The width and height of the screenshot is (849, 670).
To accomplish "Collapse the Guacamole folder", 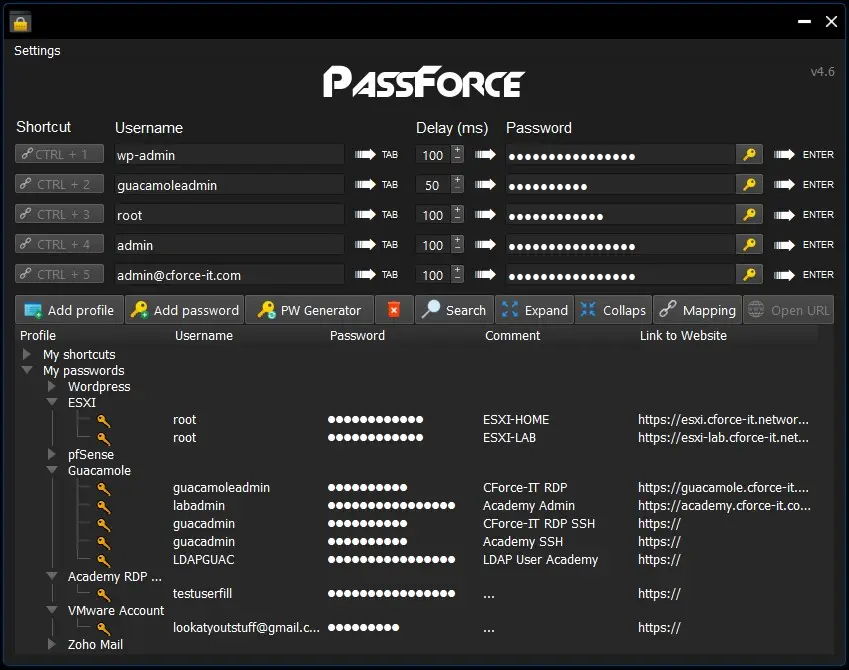I will [52, 470].
